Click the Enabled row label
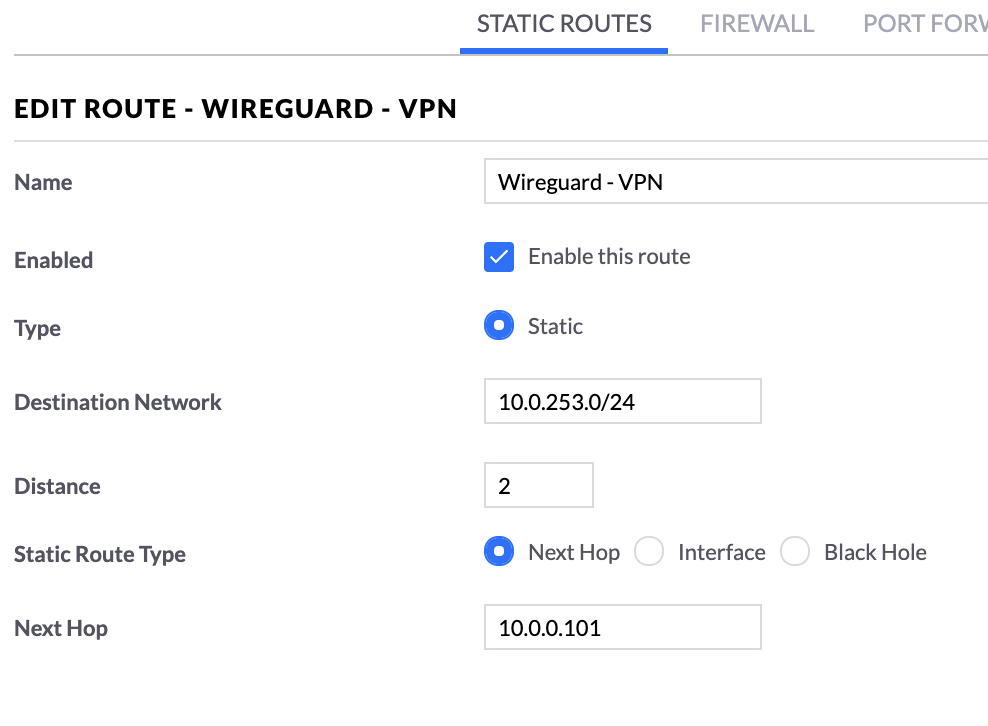Screen dimensions: 988x726 coord(54,260)
